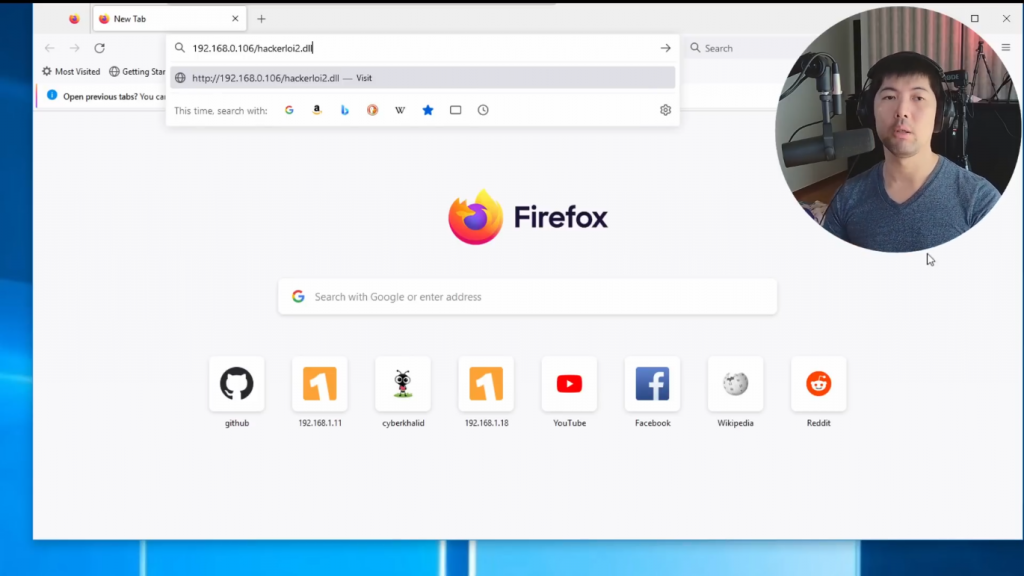Screen dimensions: 1024x576
Task: Click the search magnifier in address bar
Action: (x=180, y=48)
